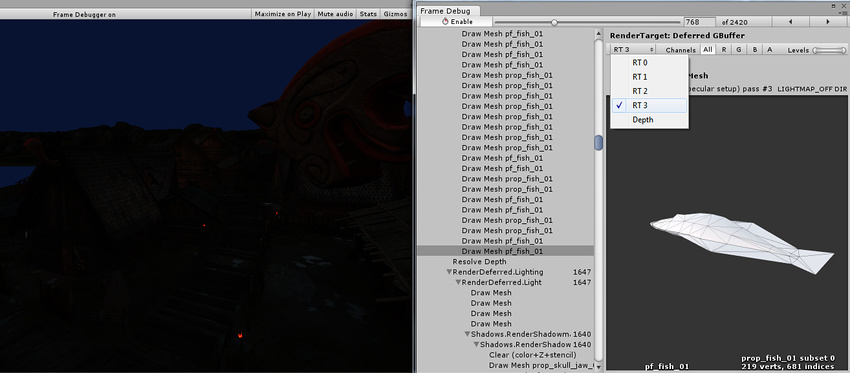Collapse the RenderDeferred.Light node
Screen dimensions: 850x373
[458, 282]
